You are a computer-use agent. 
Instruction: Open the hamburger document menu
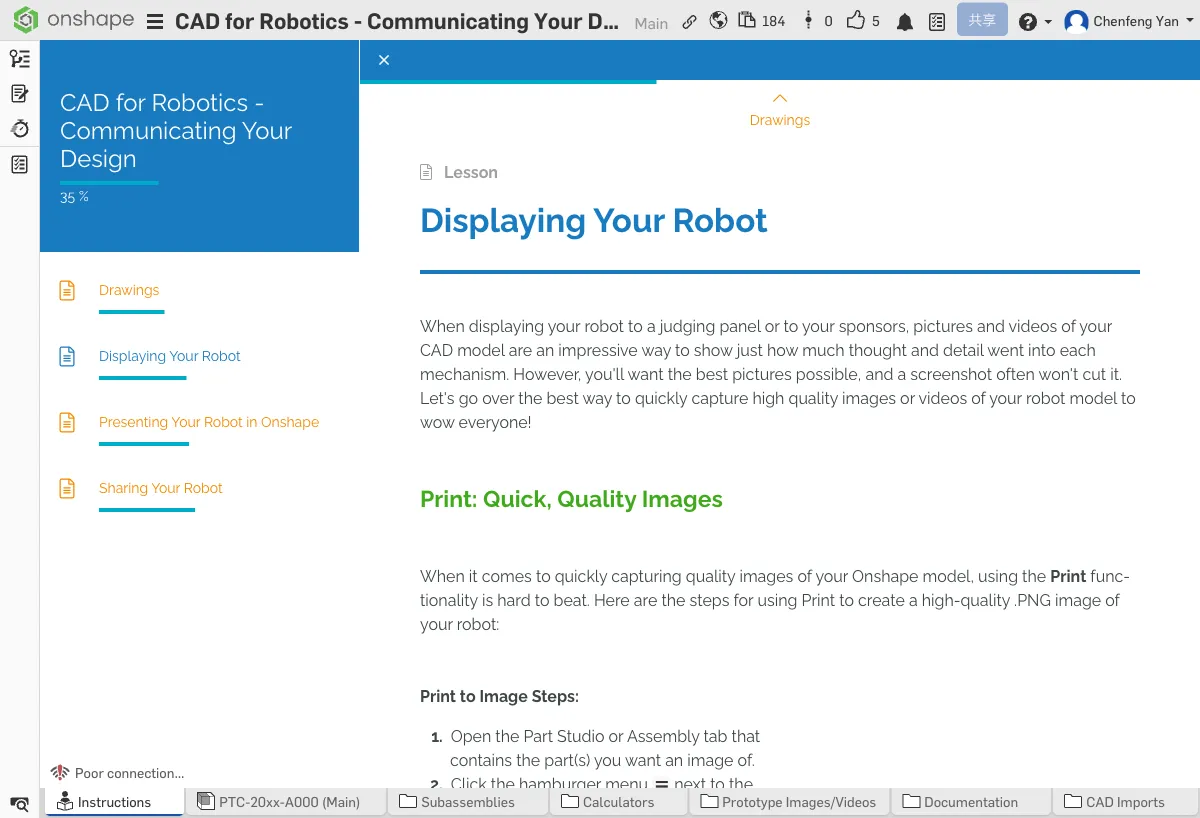click(x=155, y=22)
